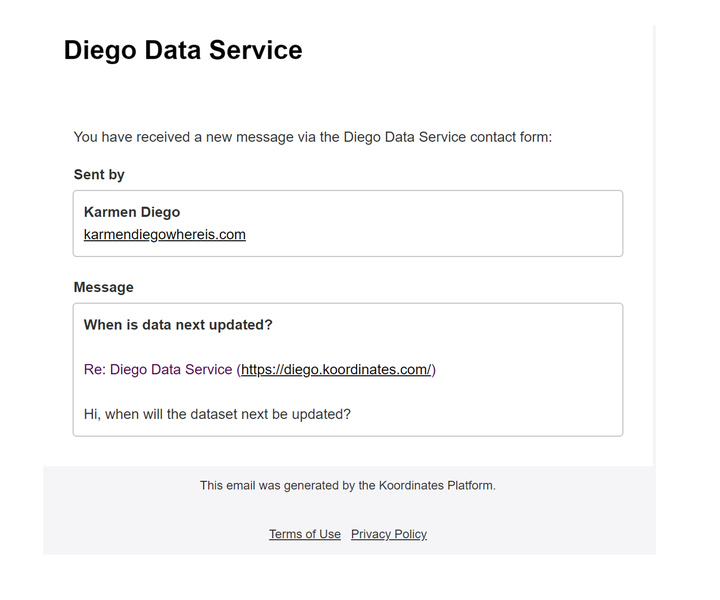Select the subject When is data next updated?
720x600 pixels.
(178, 325)
